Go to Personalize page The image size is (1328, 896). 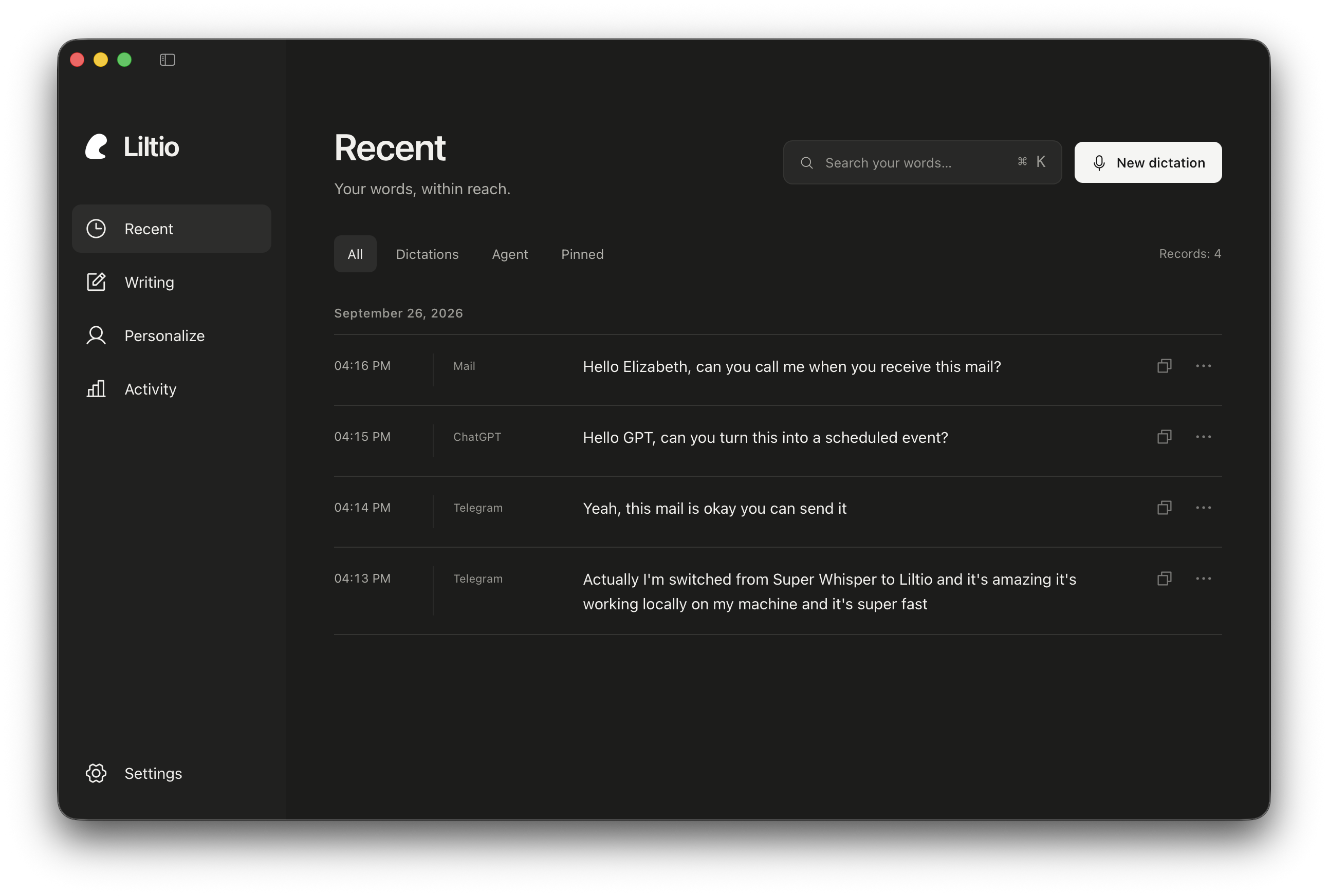(x=172, y=335)
